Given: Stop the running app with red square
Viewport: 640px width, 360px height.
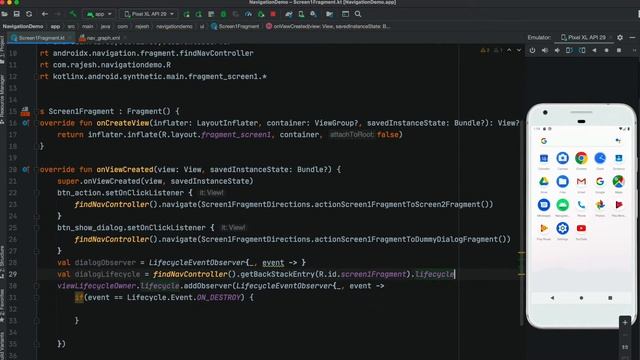Looking at the screenshot, I should click(273, 14).
